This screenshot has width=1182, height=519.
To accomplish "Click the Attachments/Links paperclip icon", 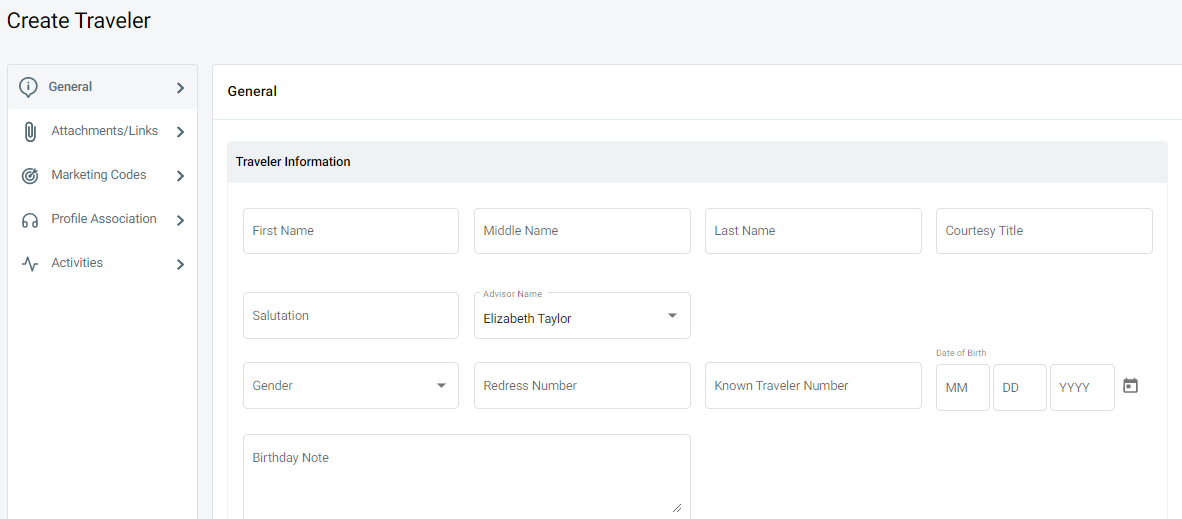I will pyautogui.click(x=30, y=132).
